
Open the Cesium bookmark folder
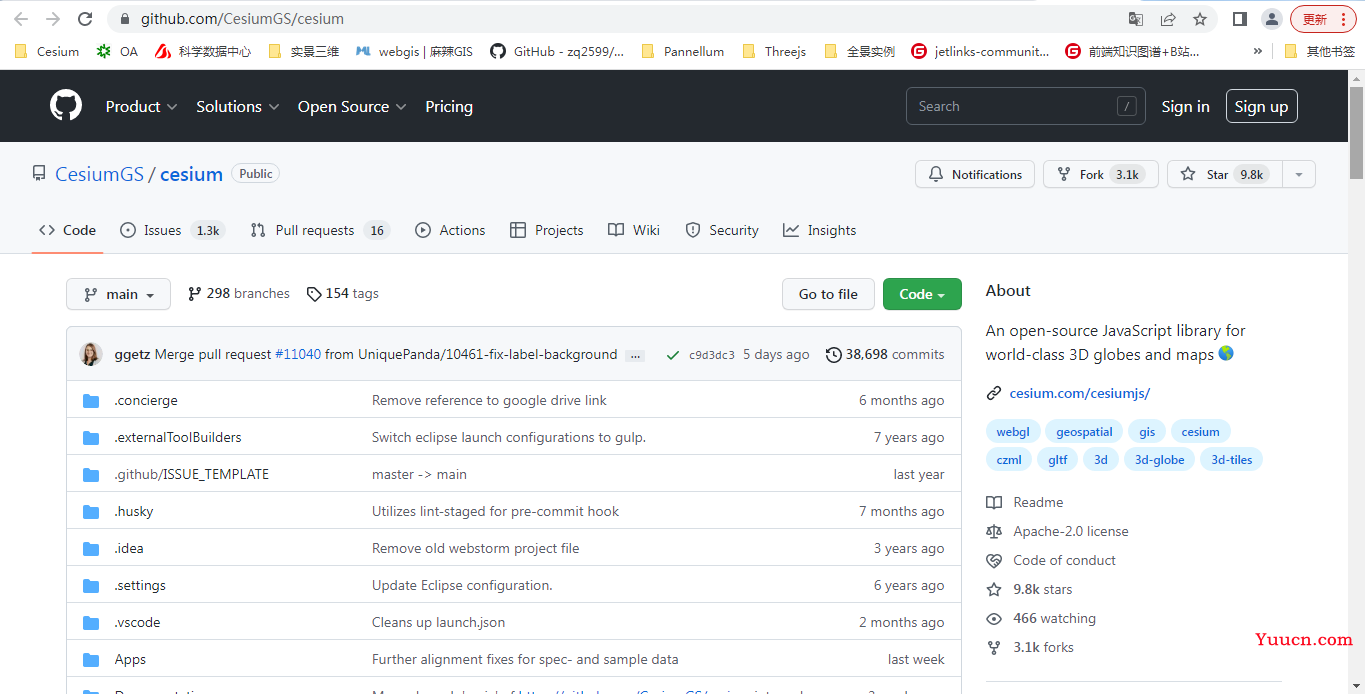pos(47,51)
